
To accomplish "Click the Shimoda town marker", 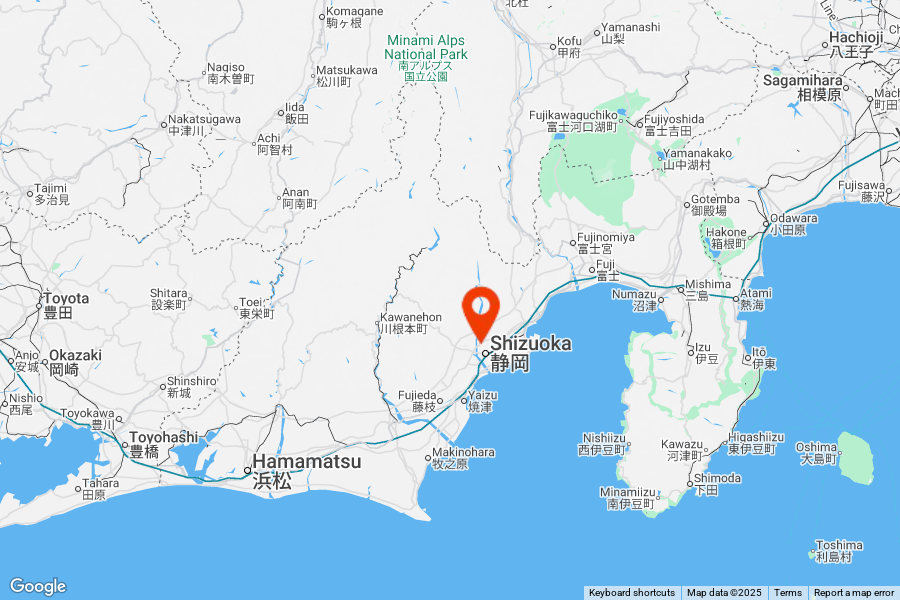I will (x=690, y=484).
